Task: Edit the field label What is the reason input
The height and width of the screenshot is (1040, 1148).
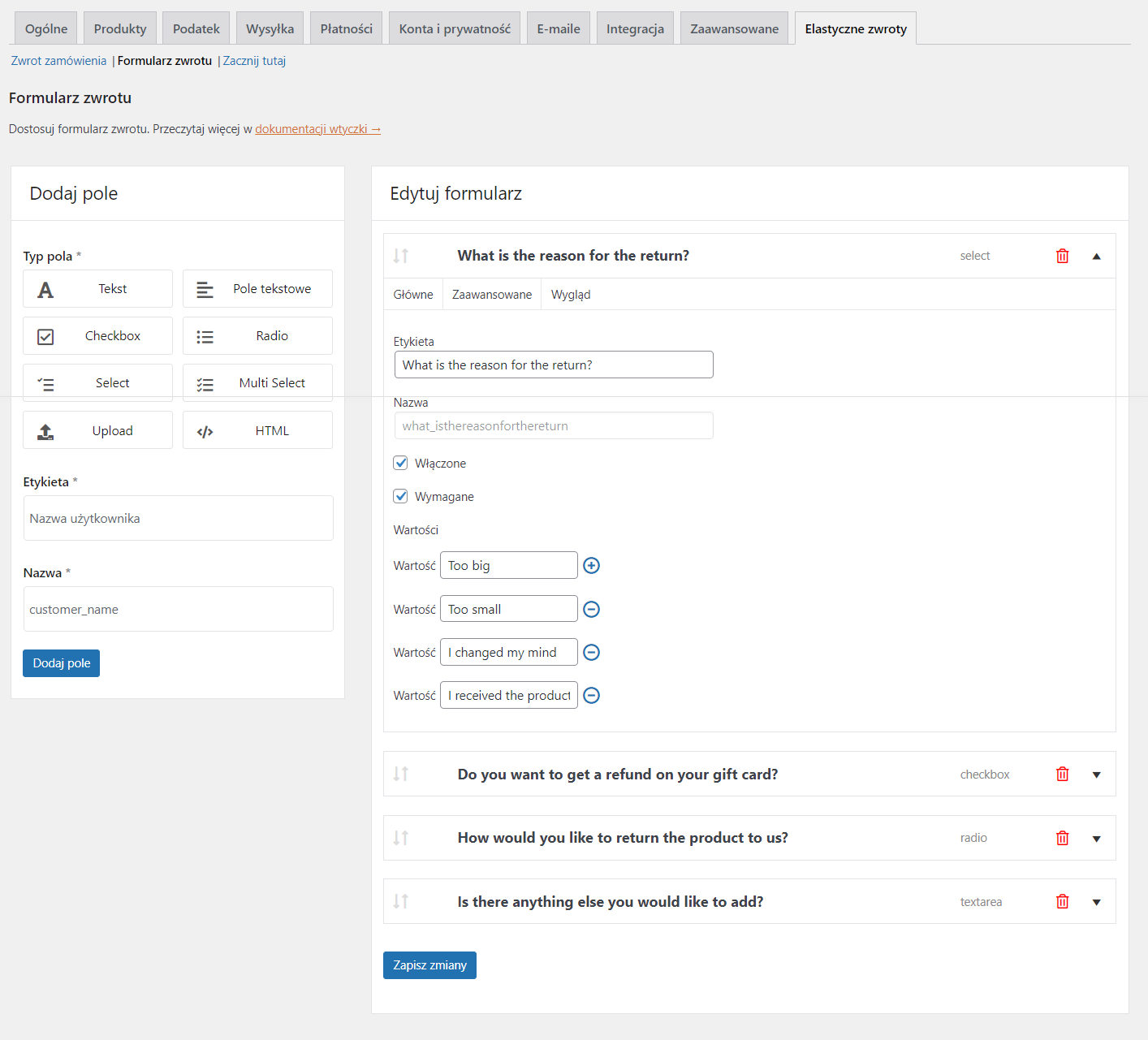Action: [554, 365]
